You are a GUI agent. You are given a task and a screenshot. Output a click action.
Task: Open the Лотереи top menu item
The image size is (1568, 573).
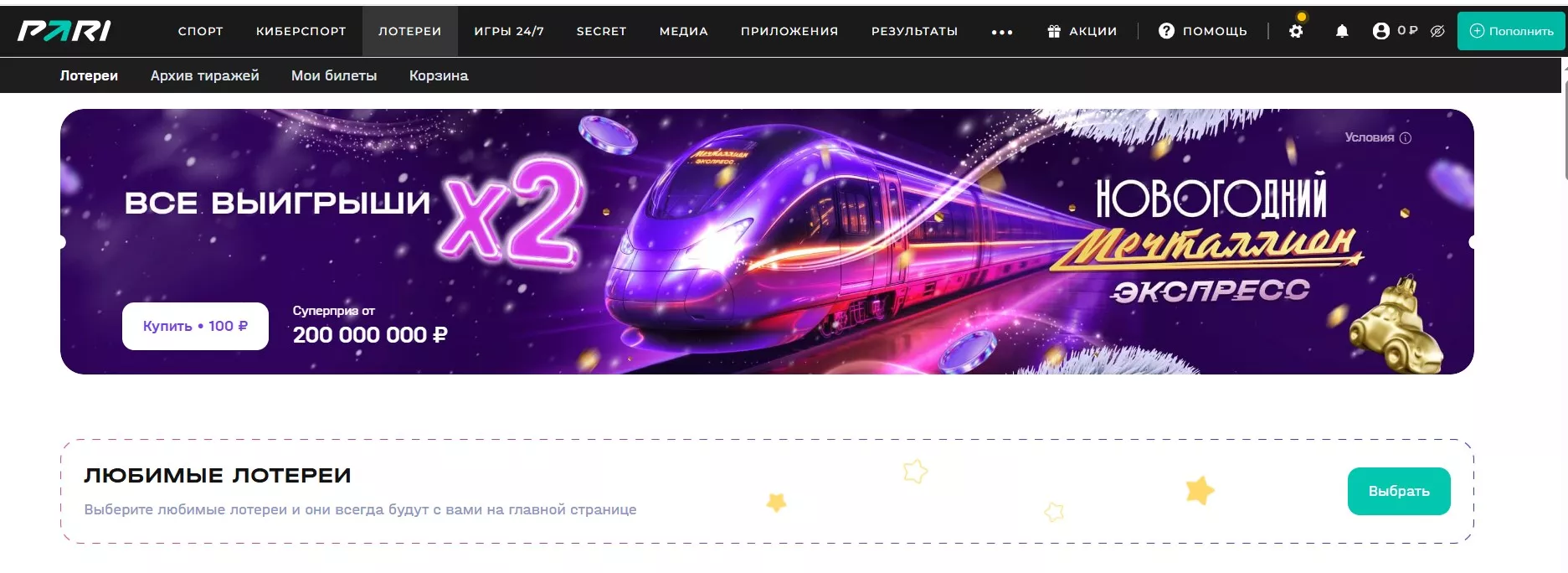point(410,31)
